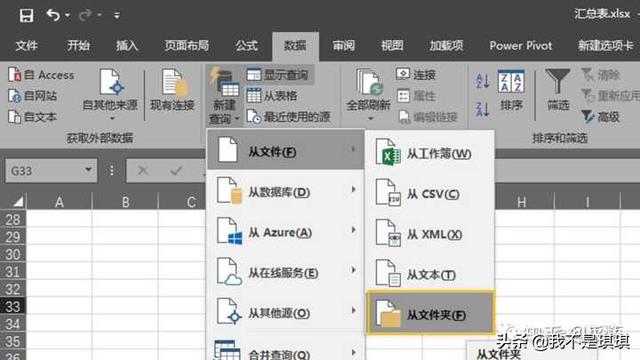The width and height of the screenshot is (640, 360).
Task: Sort descending Z to A icon
Action: pyautogui.click(x=482, y=109)
